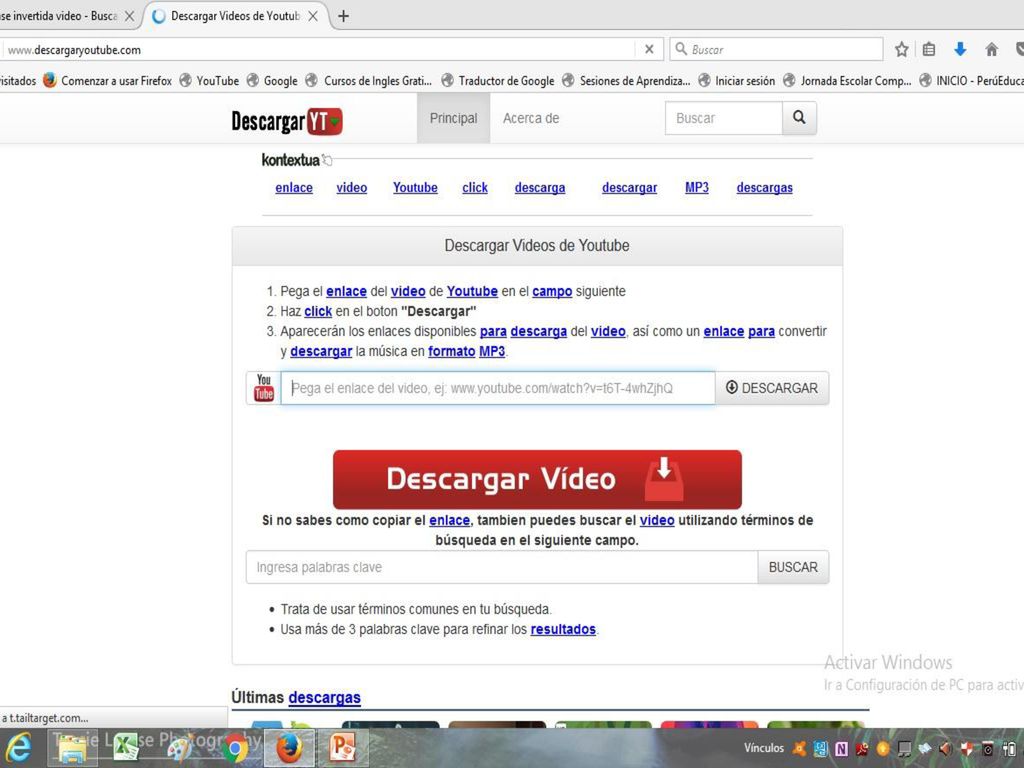Open the Jornada Escolar Comp... bookmark

tap(847, 80)
